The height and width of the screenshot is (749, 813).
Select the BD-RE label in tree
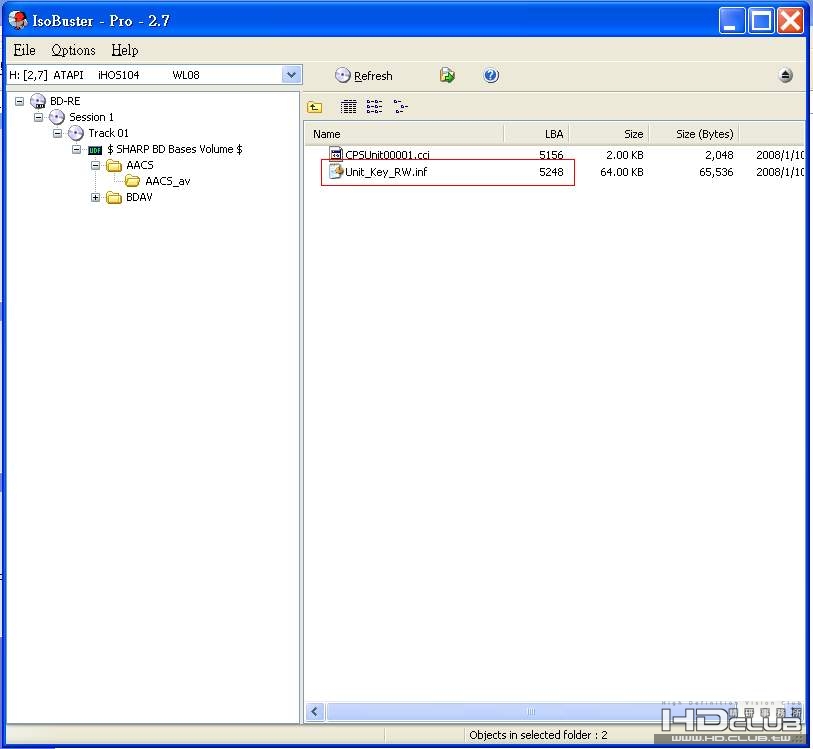65,101
